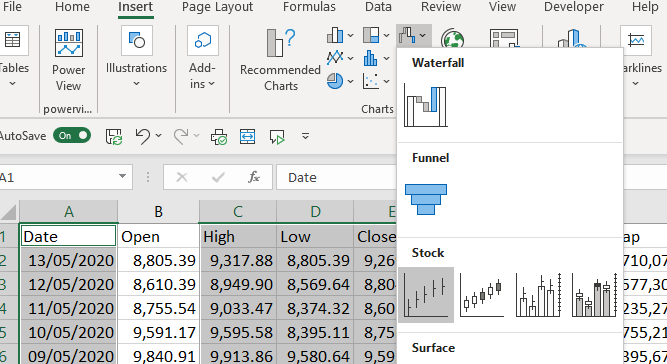Expand the Redo history dropdown arrow

(197, 136)
